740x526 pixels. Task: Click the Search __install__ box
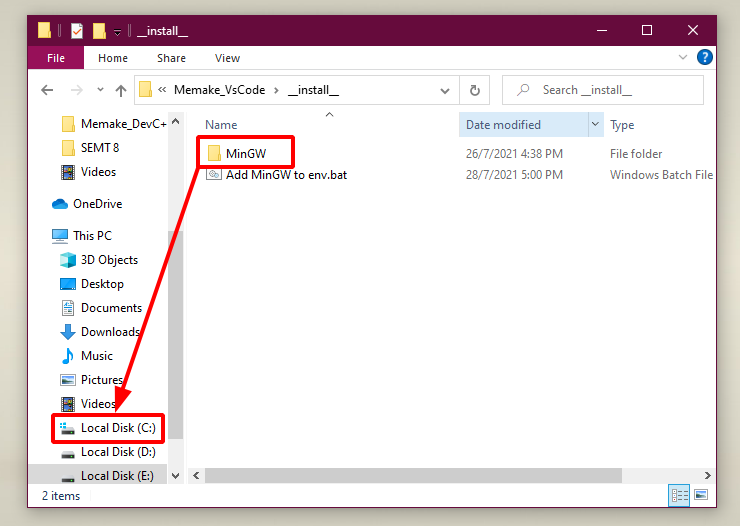tap(603, 90)
